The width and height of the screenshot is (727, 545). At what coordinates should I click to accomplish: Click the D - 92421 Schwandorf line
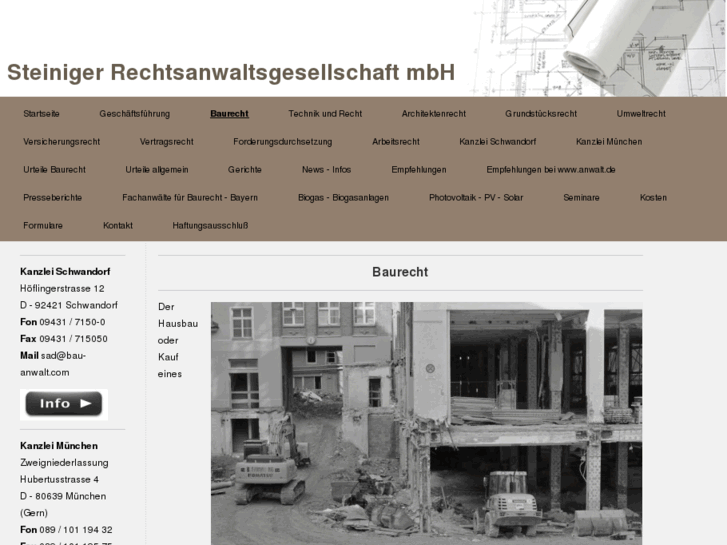tap(69, 305)
